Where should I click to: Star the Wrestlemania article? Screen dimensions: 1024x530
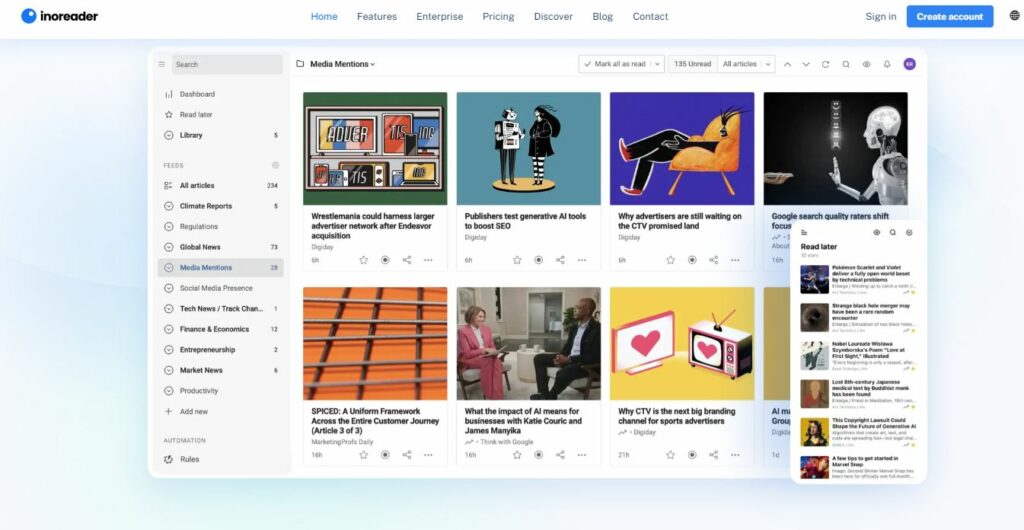pos(364,260)
